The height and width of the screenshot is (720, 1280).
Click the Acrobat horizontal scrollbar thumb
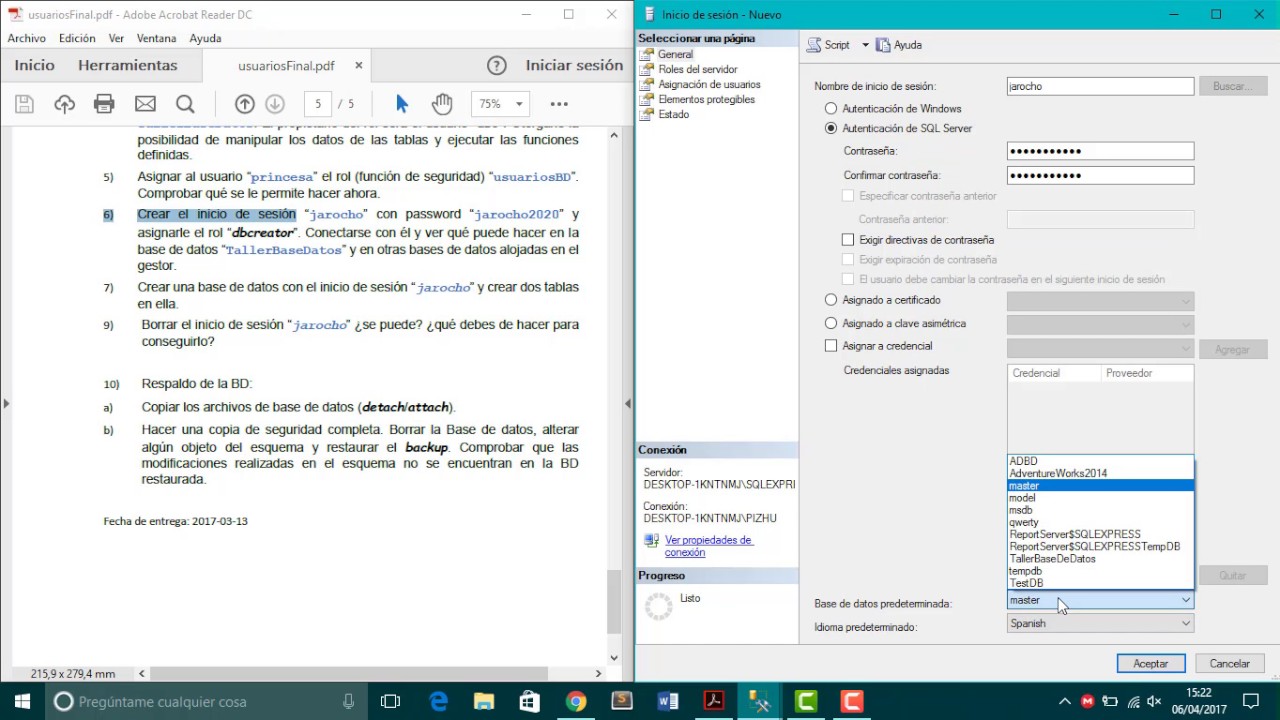[350, 674]
